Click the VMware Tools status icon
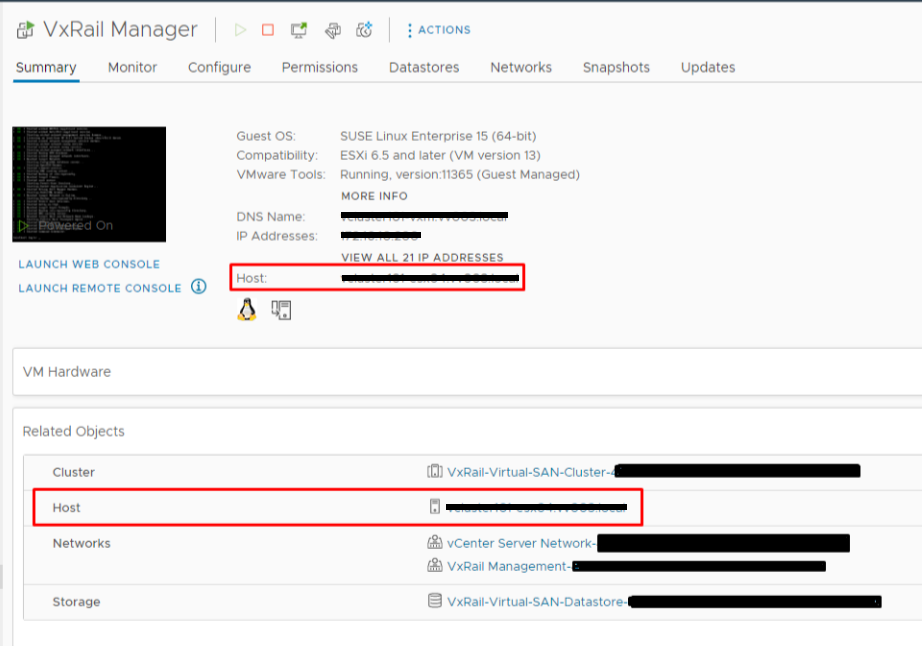This screenshot has height=646, width=922. click(280, 309)
